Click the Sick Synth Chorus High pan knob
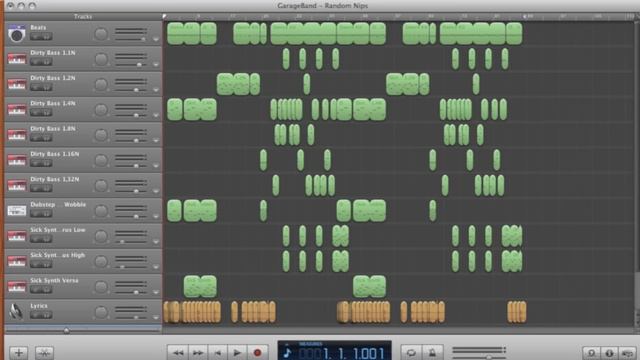Image resolution: width=640 pixels, height=360 pixels. pyautogui.click(x=101, y=262)
